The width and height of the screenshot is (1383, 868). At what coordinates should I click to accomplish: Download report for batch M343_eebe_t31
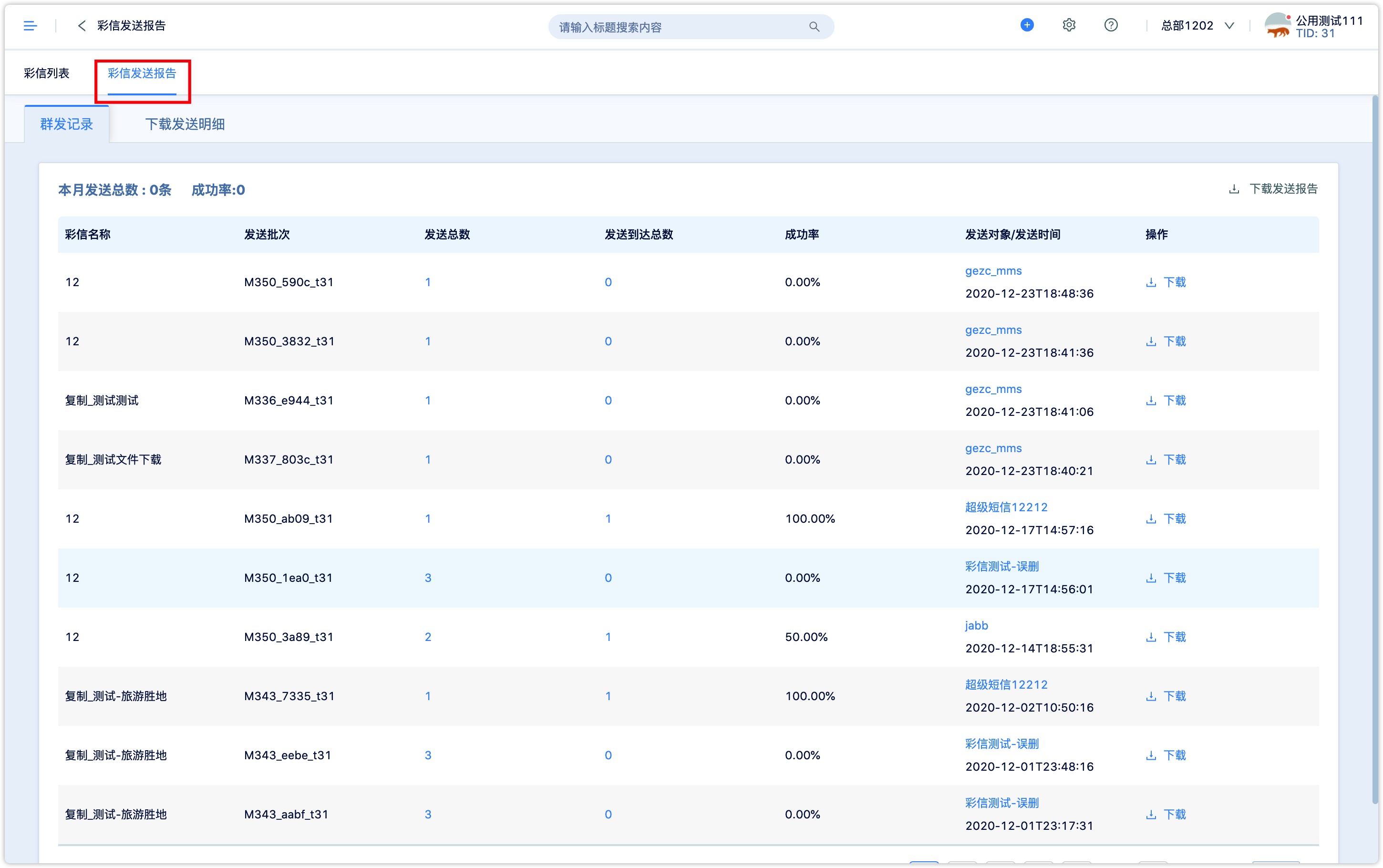pos(1166,755)
